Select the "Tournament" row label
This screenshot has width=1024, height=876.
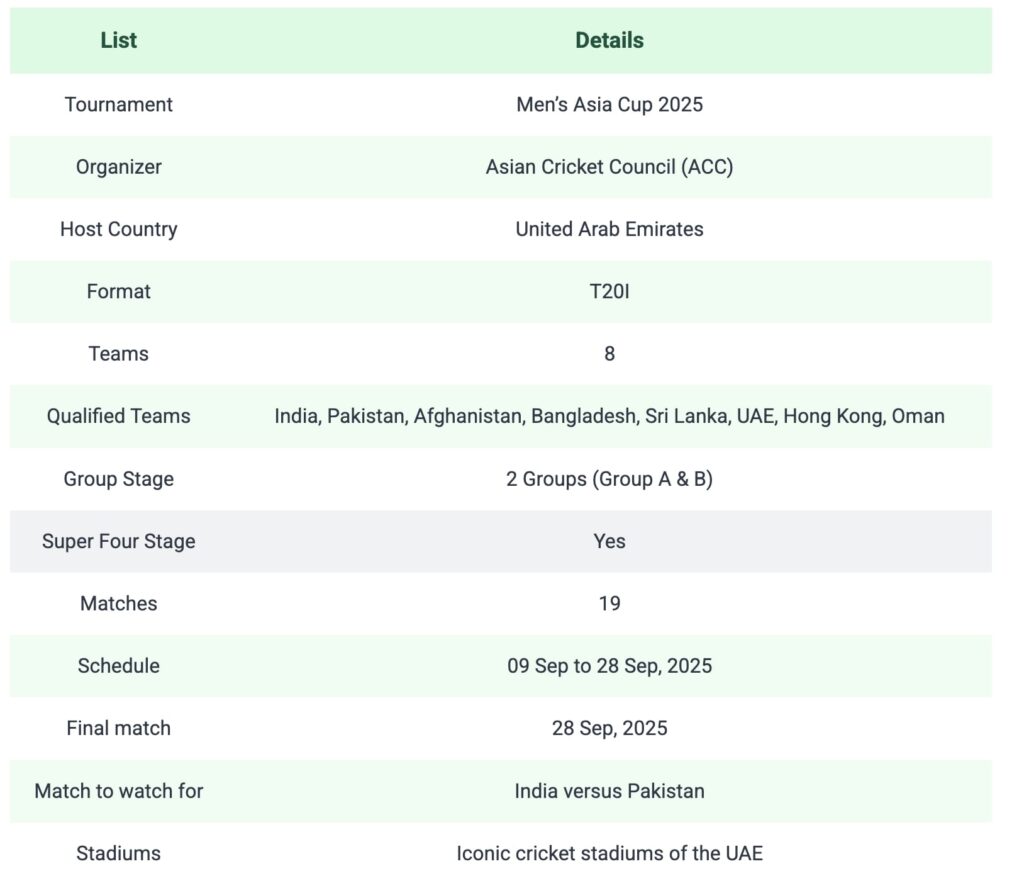click(x=118, y=104)
